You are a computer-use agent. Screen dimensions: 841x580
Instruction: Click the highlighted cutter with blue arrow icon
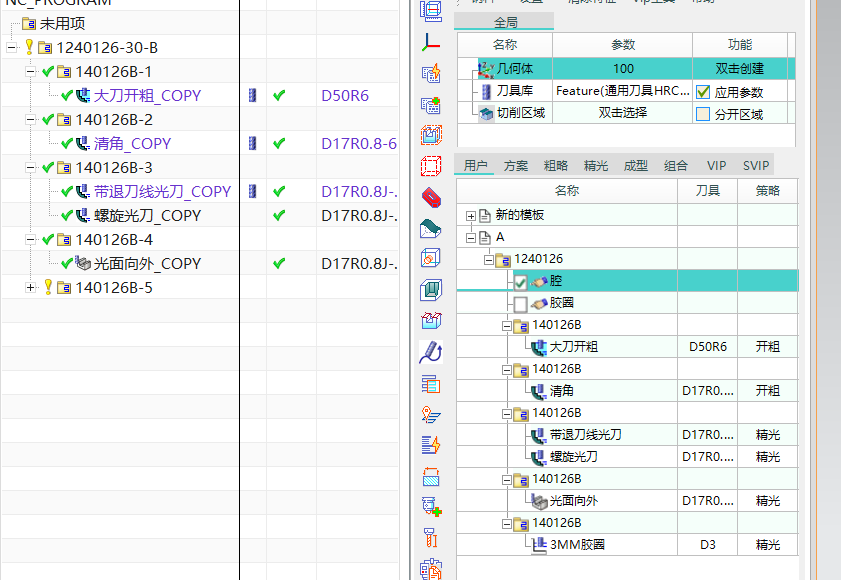431,352
